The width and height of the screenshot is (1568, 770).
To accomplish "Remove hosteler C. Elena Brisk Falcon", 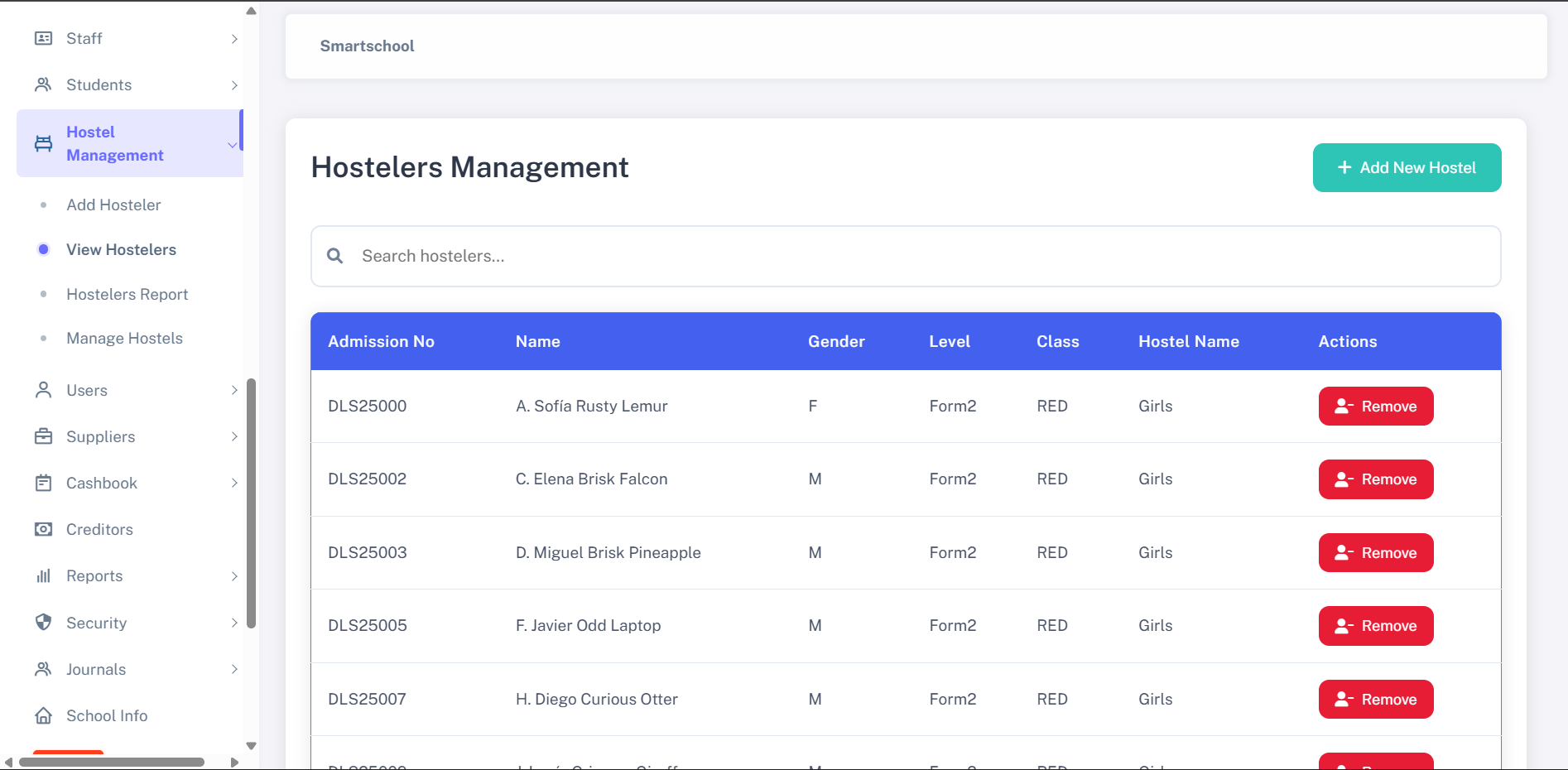I will 1376,479.
